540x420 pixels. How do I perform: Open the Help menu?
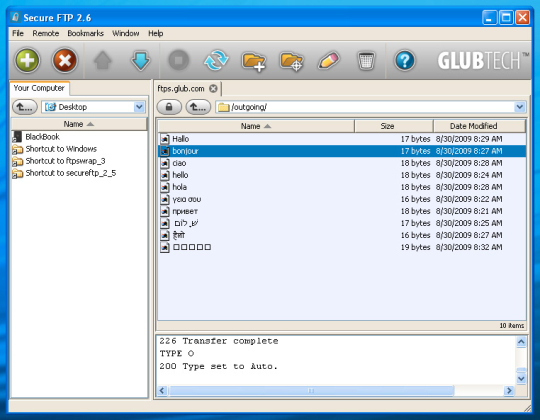pos(156,33)
